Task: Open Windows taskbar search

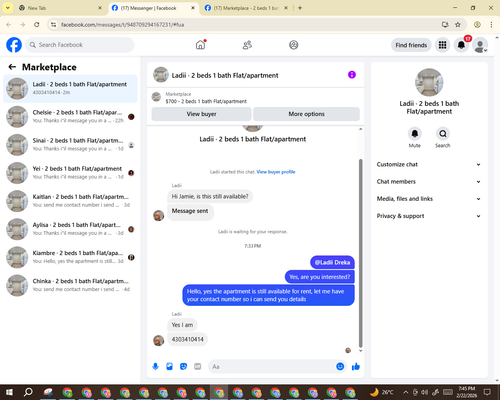Action: (28, 392)
